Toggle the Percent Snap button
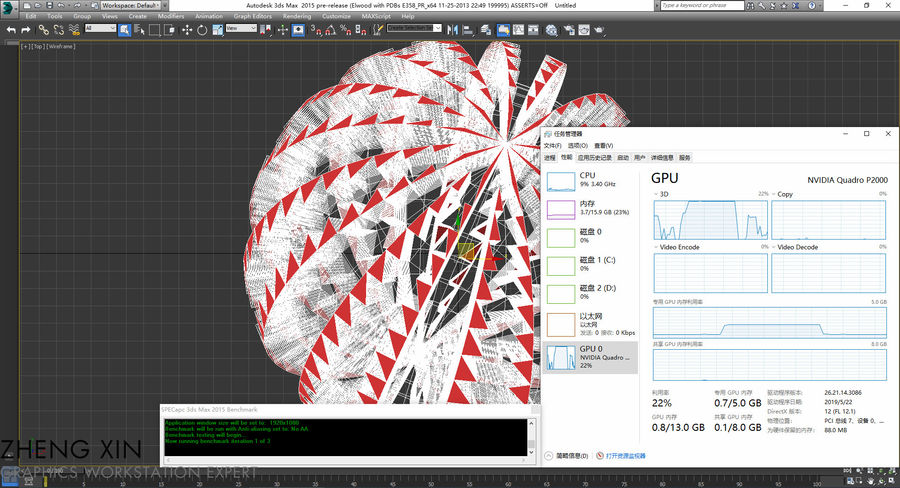The height and width of the screenshot is (488, 900). 346,30
